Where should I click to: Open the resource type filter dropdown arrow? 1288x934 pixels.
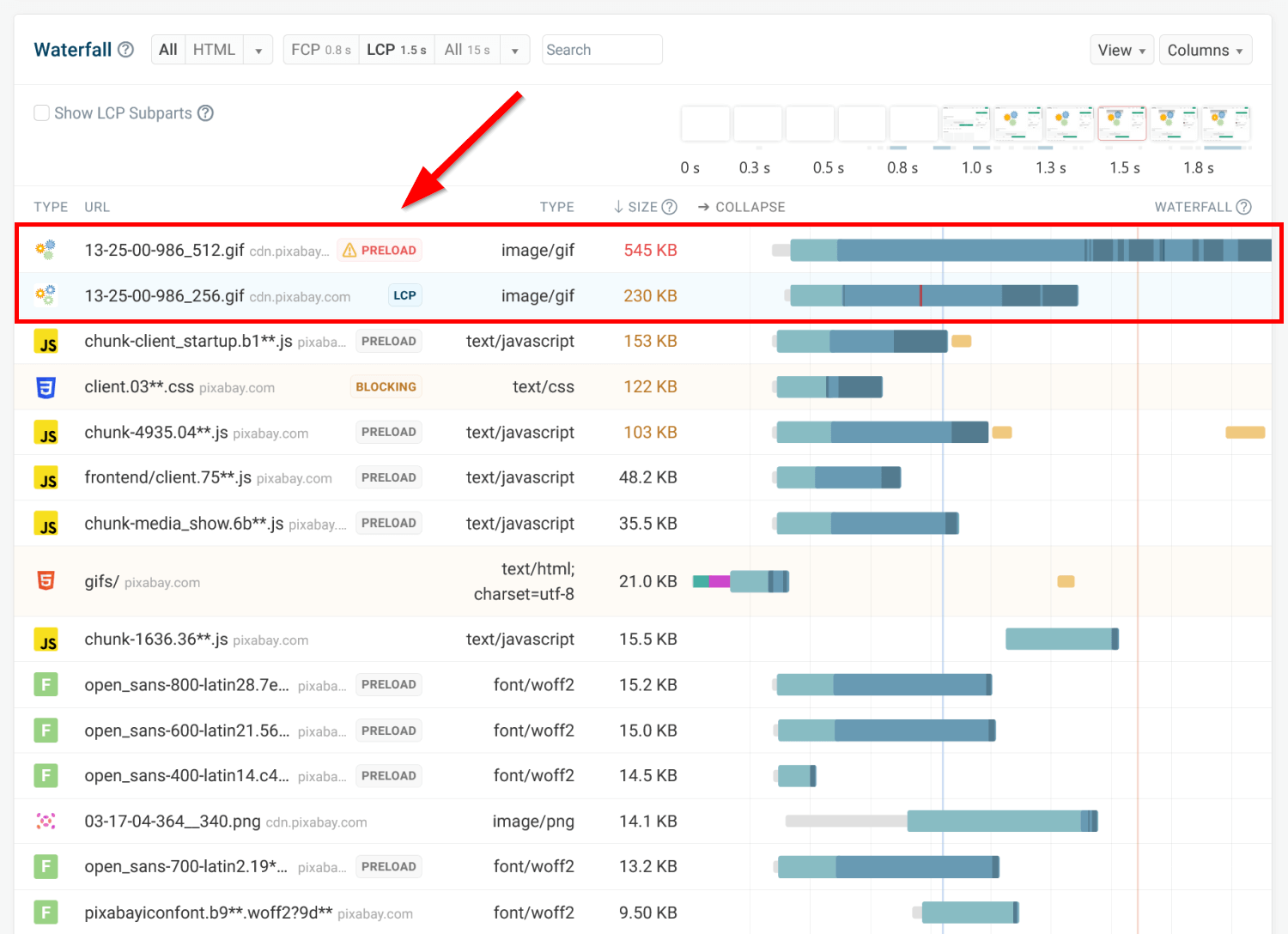pos(258,51)
